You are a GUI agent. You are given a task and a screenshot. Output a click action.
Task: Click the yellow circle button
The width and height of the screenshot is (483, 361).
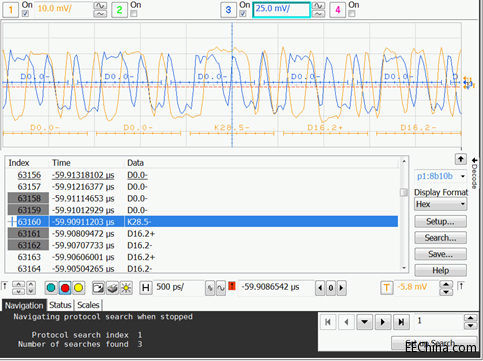coord(79,288)
